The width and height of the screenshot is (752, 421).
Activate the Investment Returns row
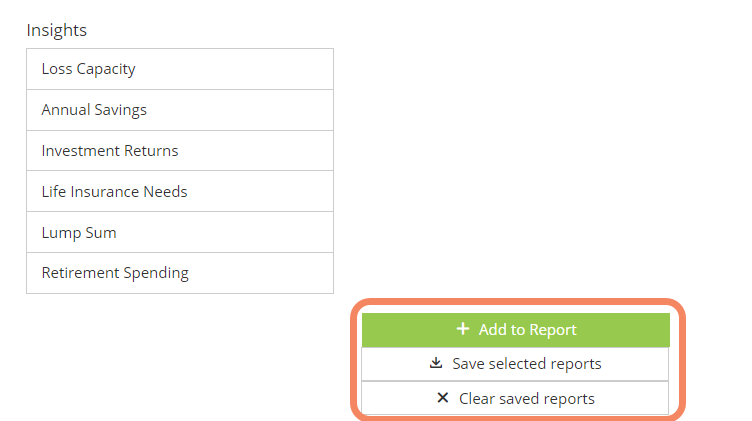point(180,151)
